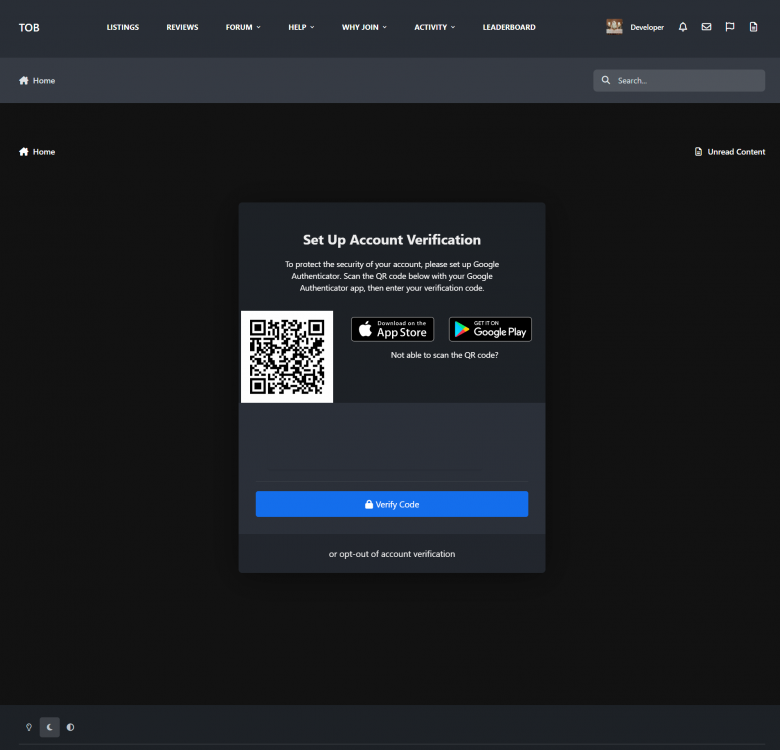Click Home breadcrumb above verification panel

pyautogui.click(x=37, y=152)
